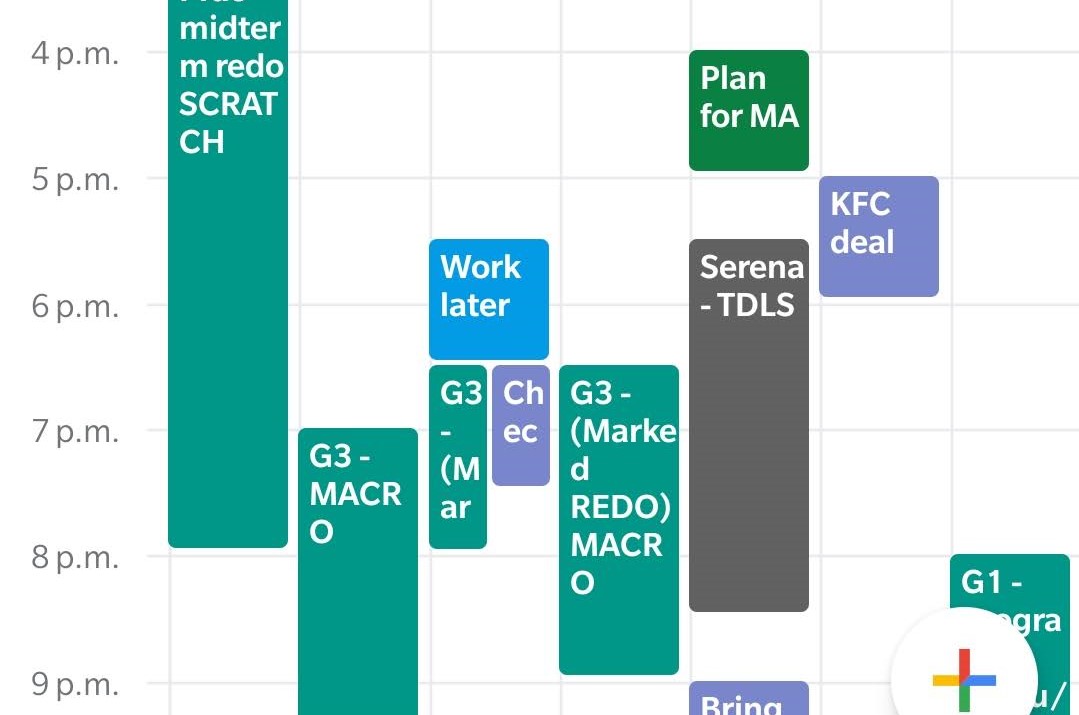This screenshot has height=715, width=1079.
Task: Tap the 6 p.m. time label
Action: 75,306
